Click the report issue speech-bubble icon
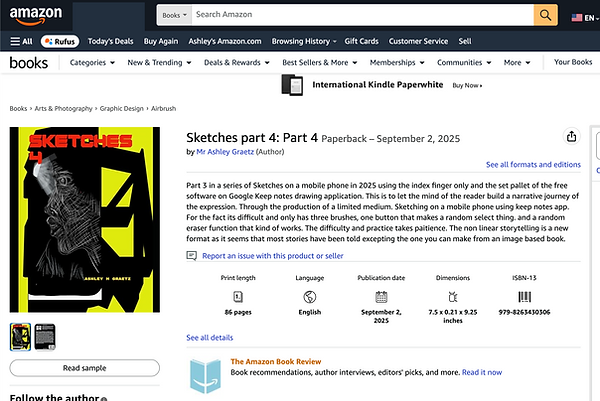This screenshot has height=401, width=600. tap(192, 256)
